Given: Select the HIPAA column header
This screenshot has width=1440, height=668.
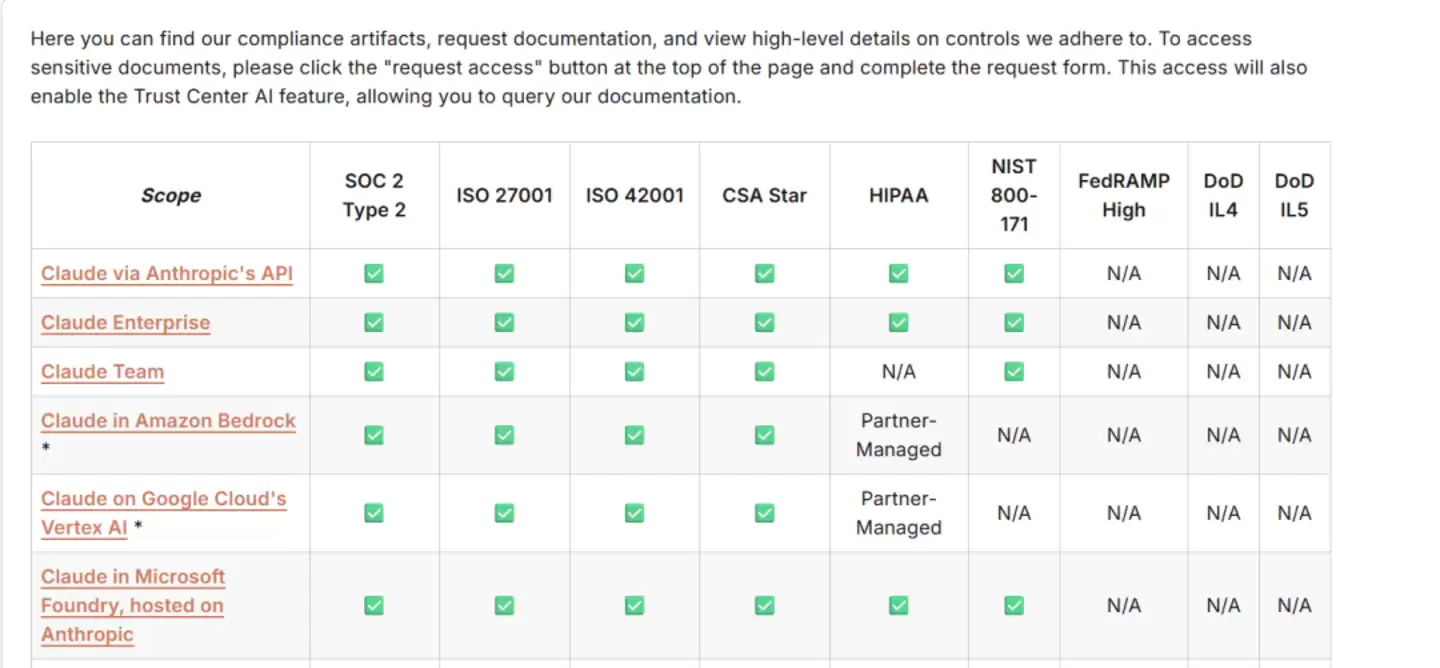Looking at the screenshot, I should click(898, 195).
